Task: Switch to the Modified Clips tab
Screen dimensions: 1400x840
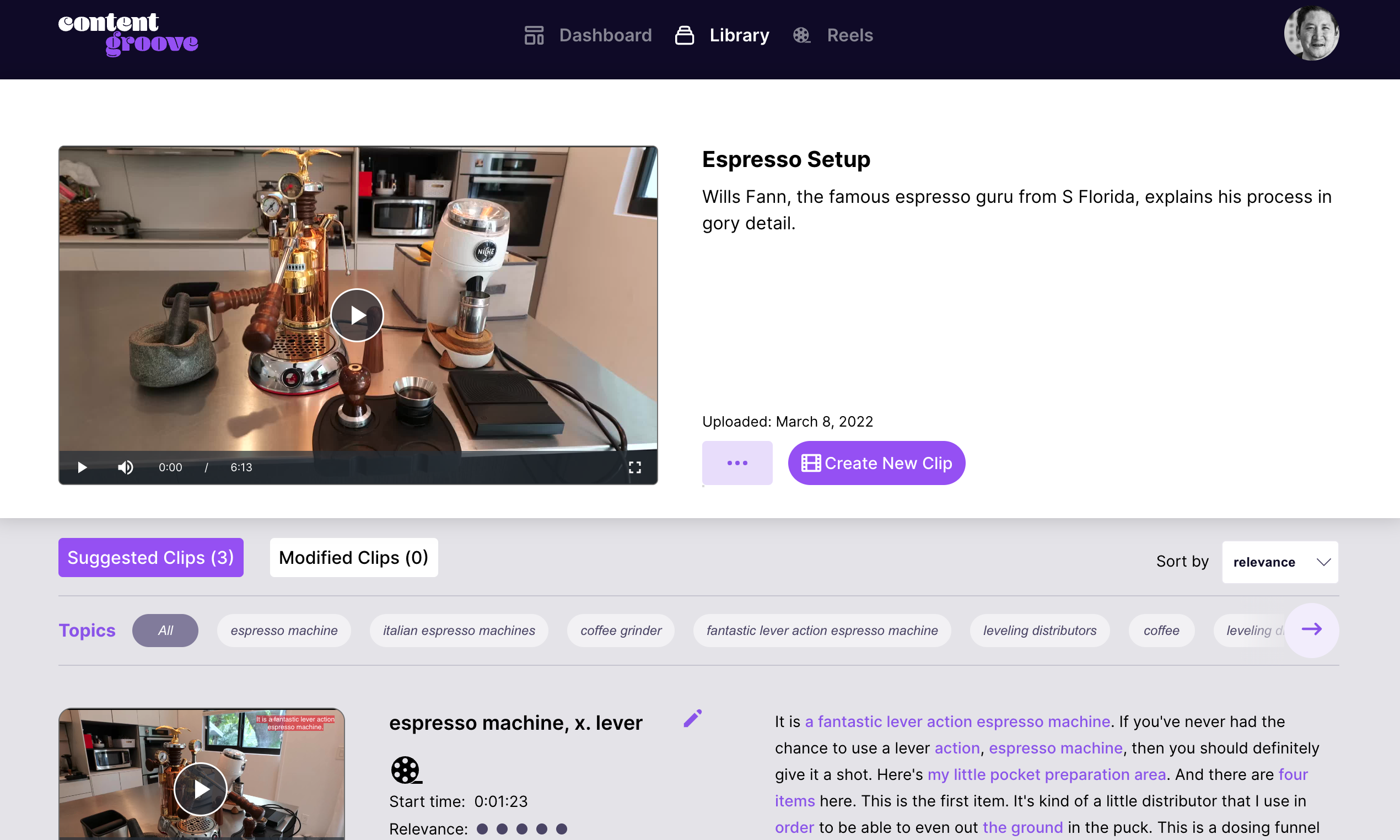Action: coord(353,558)
